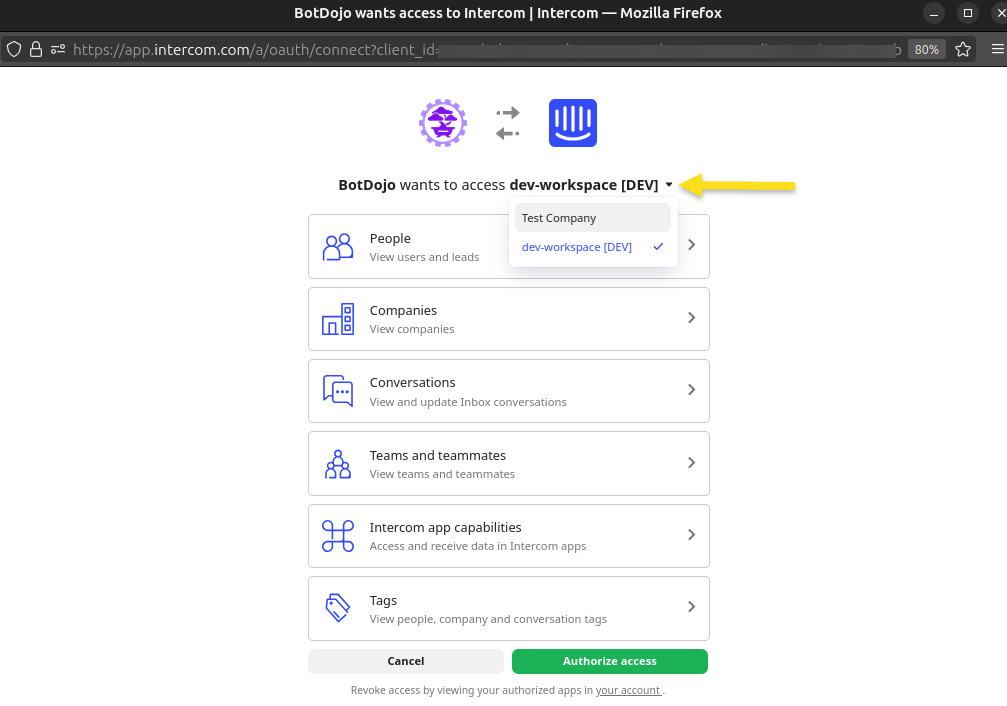
Task: Click the Cancel button
Action: point(406,661)
